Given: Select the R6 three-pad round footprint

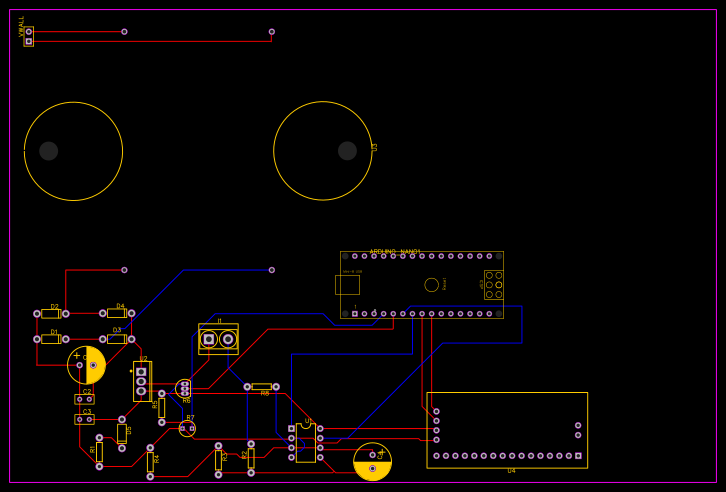Looking at the screenshot, I should click(184, 389).
